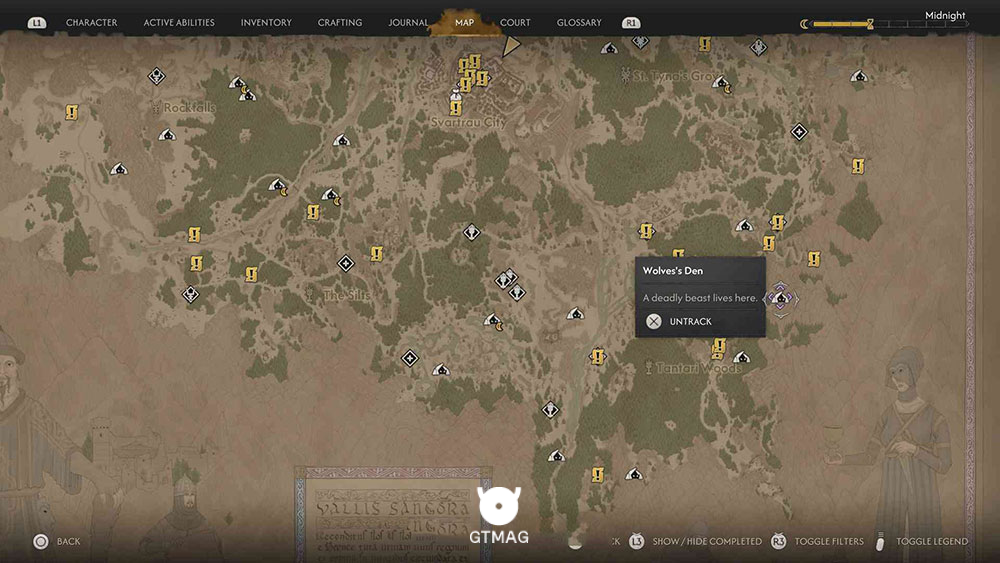Screen dimensions: 1000x563
Task: Click the moon icon beside the time bar
Action: pos(804,24)
